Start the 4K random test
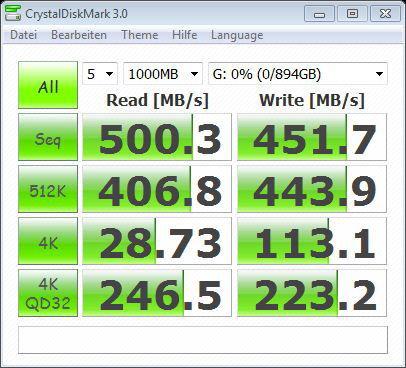406x368 pixels. [48, 241]
